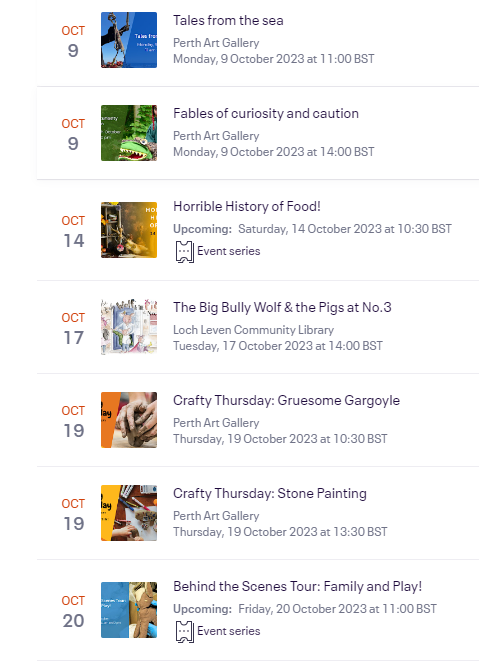Click Event series ticket icon under Horrible History

185,252
